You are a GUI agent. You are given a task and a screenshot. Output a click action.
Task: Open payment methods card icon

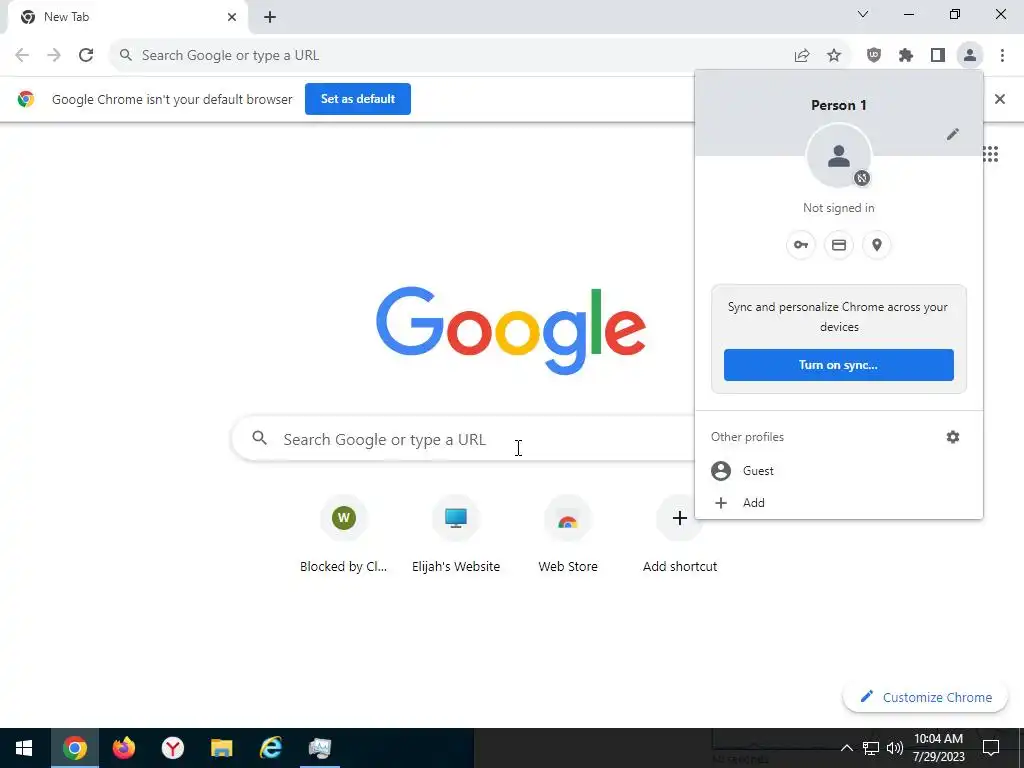pos(839,245)
